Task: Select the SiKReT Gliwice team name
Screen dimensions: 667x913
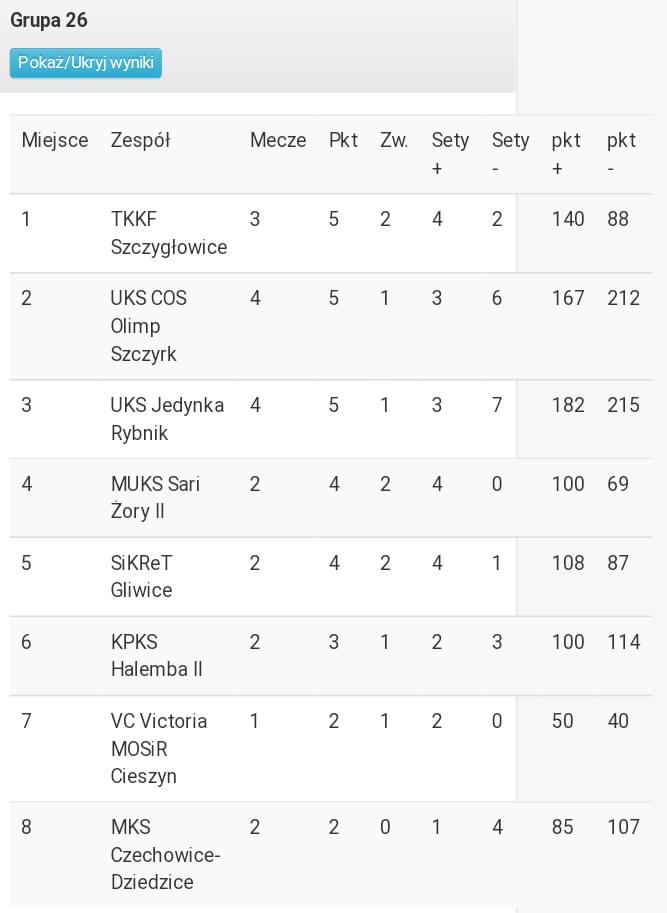Action: (141, 576)
